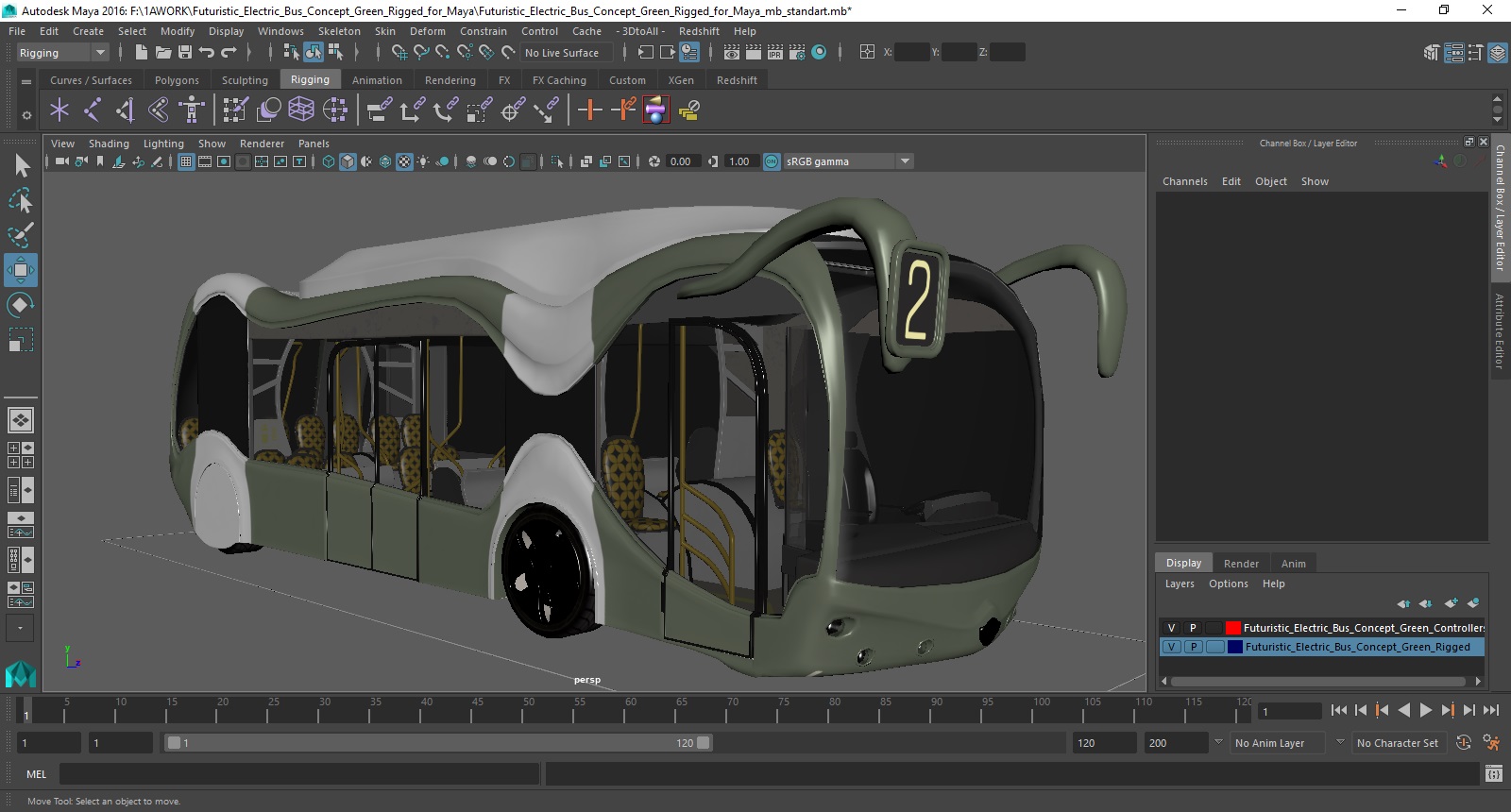Activate the Lasso select tool

coord(21,200)
